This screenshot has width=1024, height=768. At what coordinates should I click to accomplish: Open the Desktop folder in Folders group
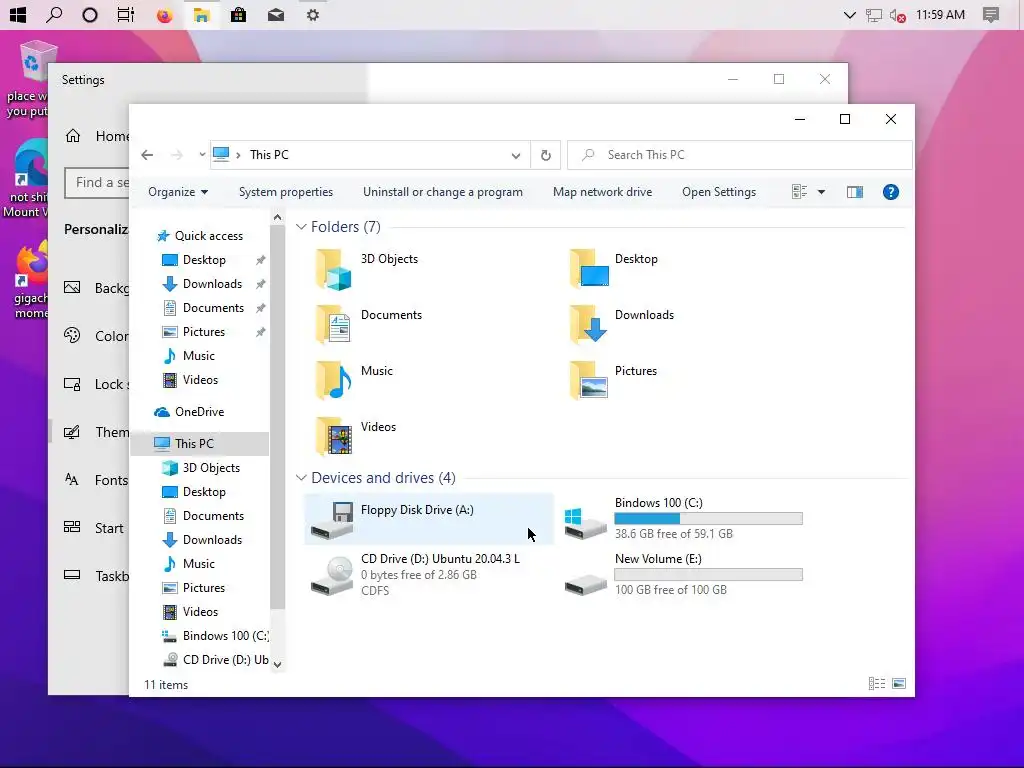click(x=588, y=268)
